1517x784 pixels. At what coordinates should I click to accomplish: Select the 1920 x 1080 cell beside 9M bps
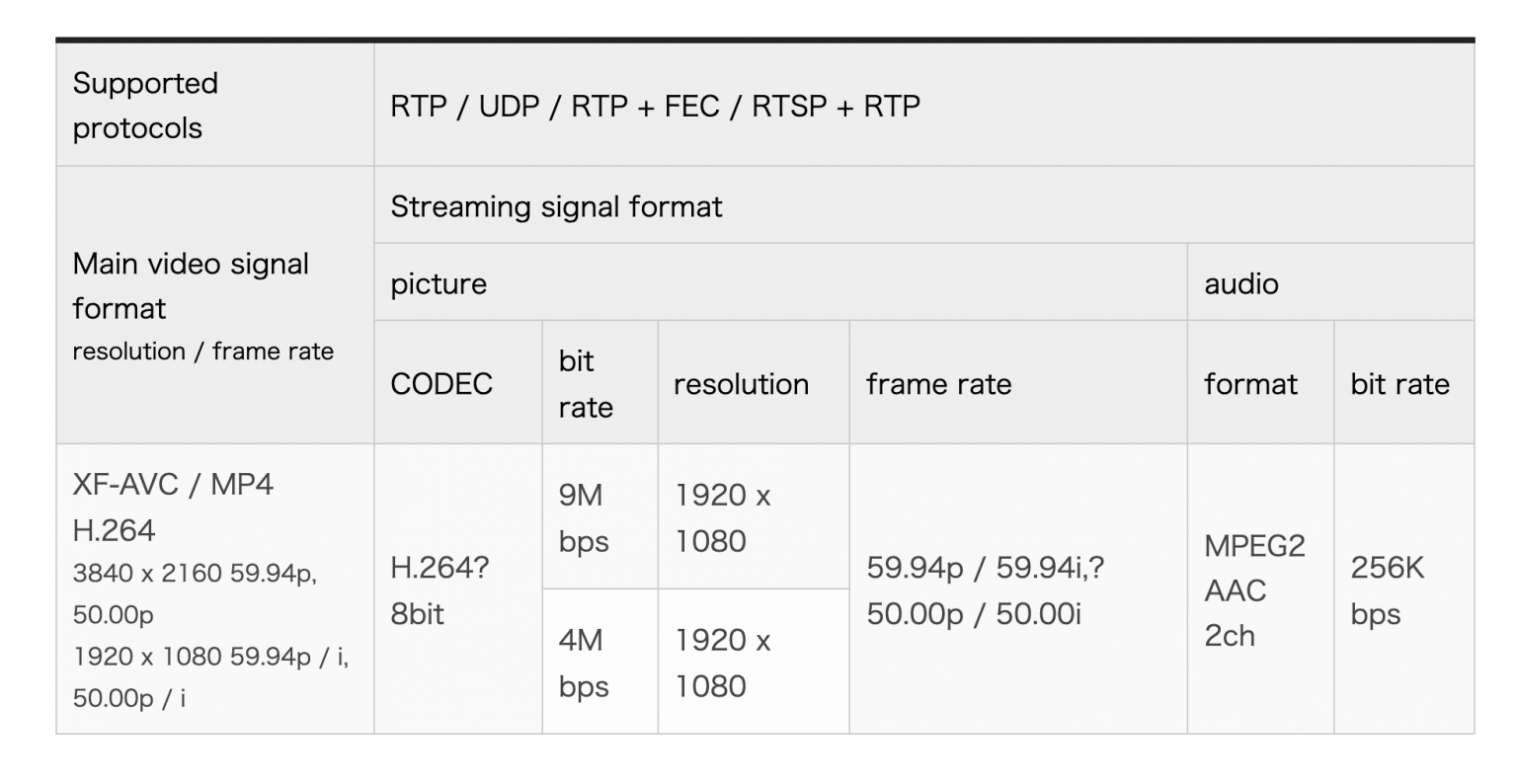click(722, 517)
